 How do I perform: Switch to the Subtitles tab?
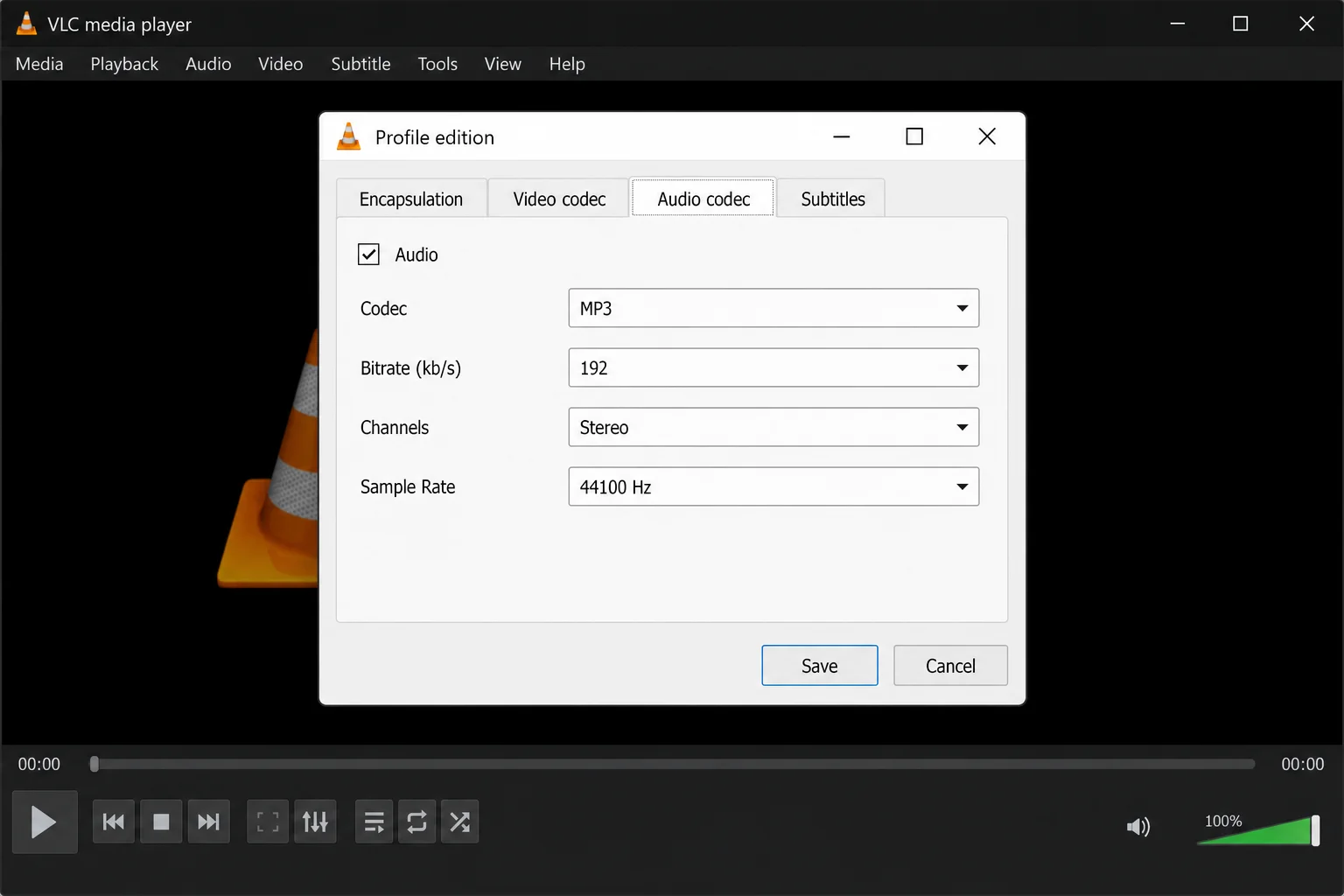(832, 199)
